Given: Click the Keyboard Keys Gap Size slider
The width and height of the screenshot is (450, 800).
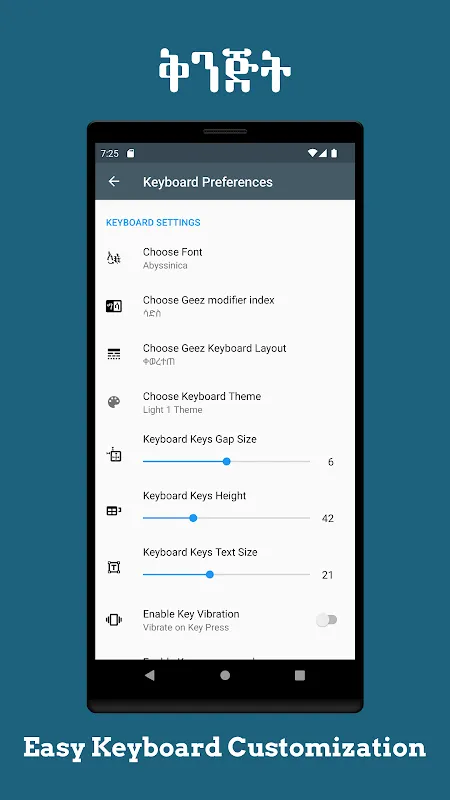Looking at the screenshot, I should pos(227,462).
